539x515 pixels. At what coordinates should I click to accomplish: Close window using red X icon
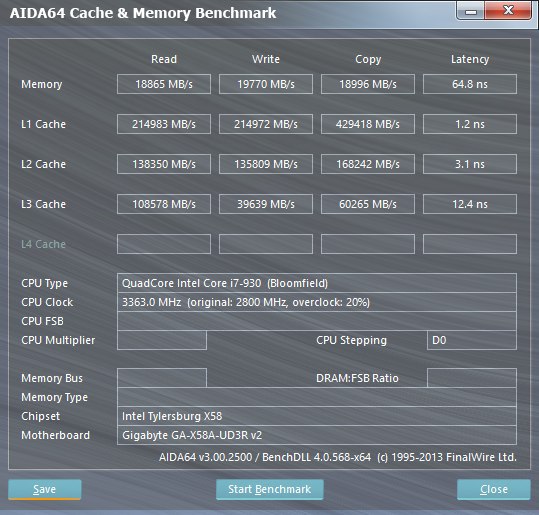(508, 10)
